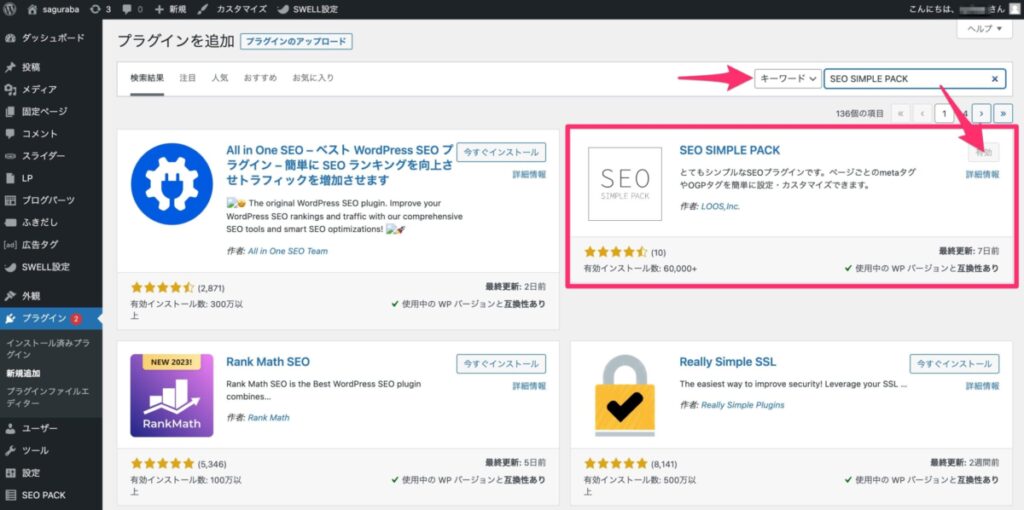Open SEO PACK menu in sidebar

51,495
